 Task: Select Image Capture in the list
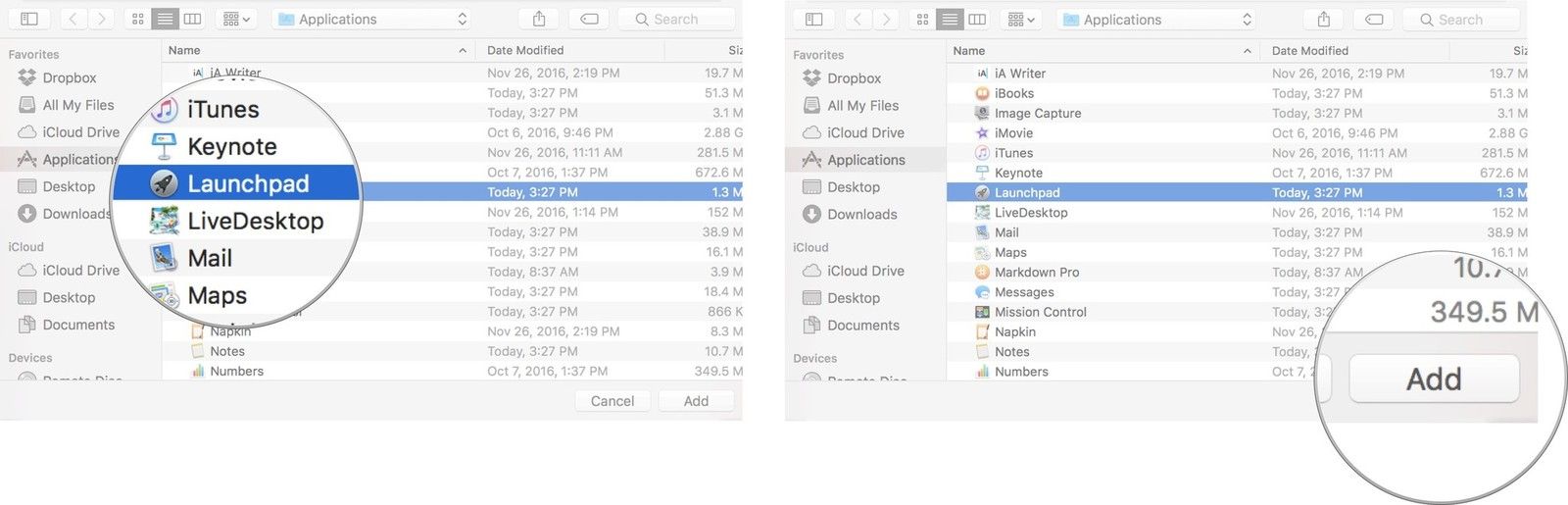pos(1037,114)
